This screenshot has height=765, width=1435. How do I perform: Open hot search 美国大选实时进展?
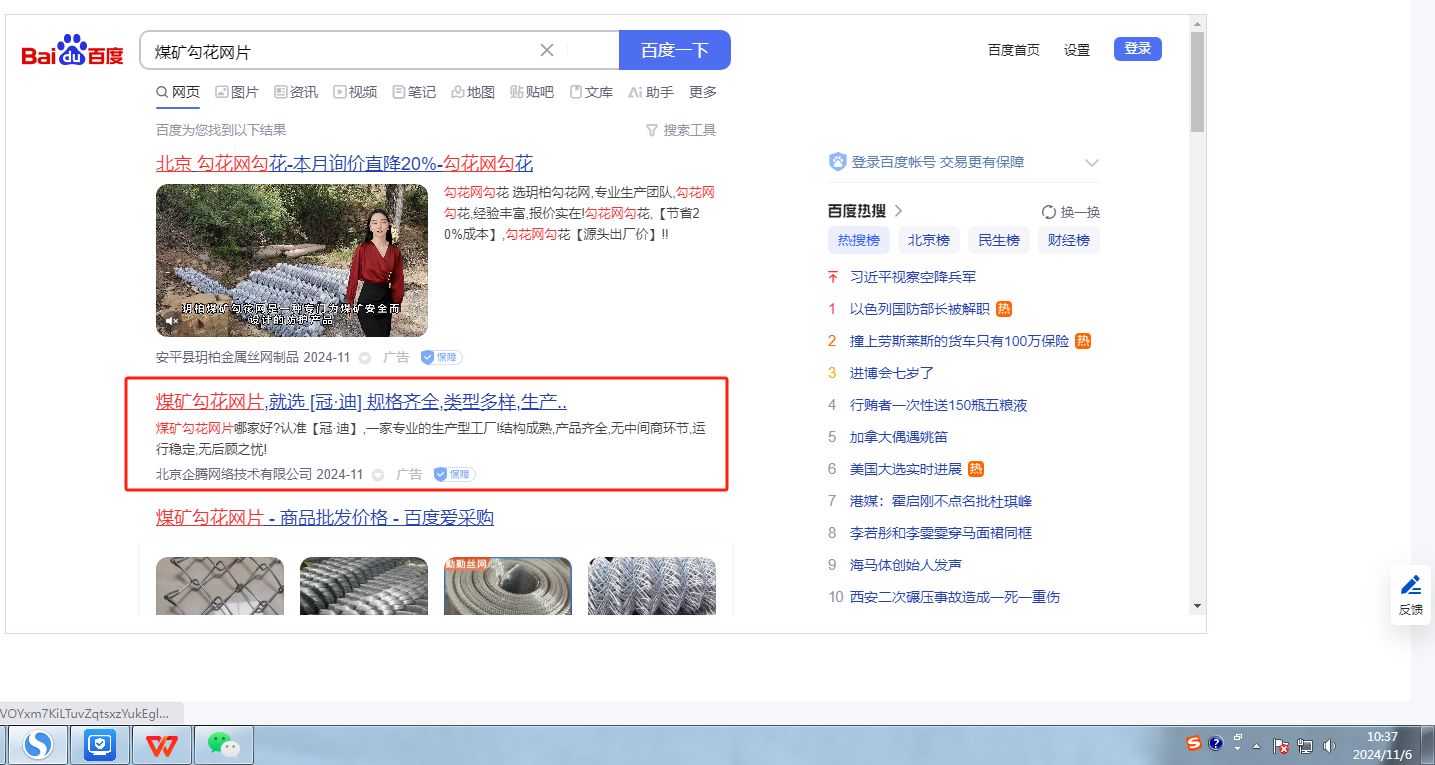pos(906,469)
